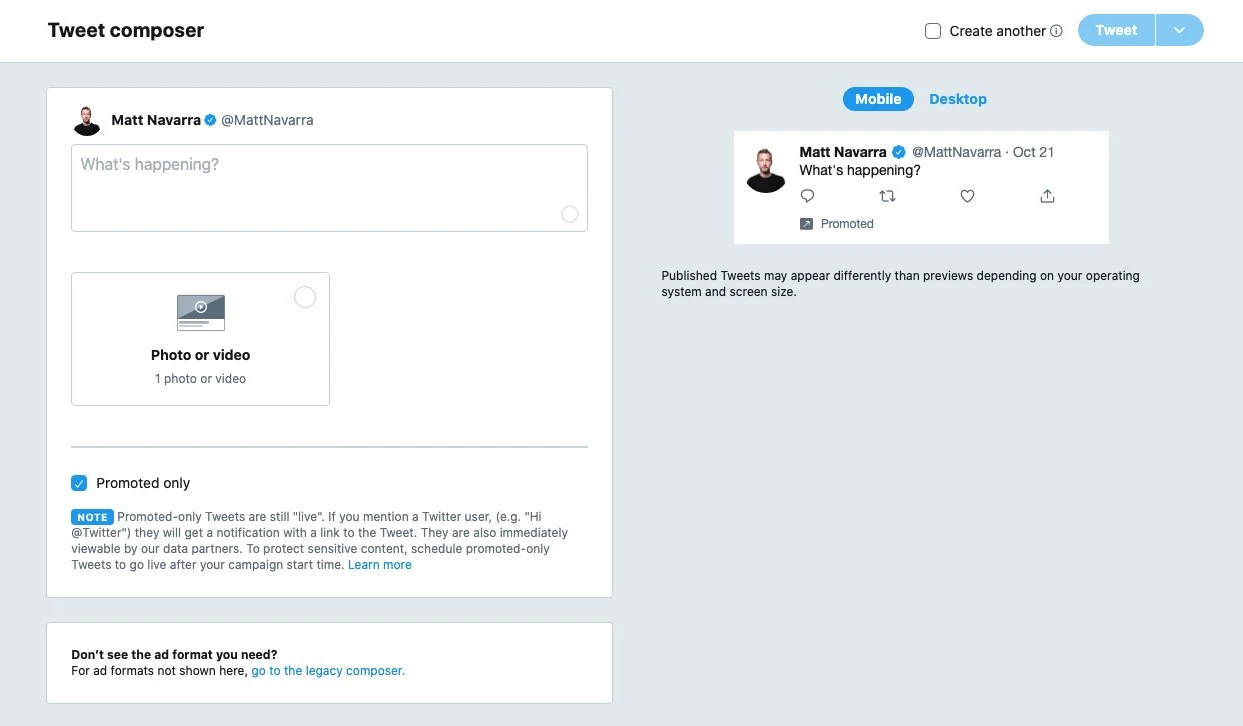The width and height of the screenshot is (1243, 726).
Task: Select the retweet icon in the preview
Action: (887, 196)
